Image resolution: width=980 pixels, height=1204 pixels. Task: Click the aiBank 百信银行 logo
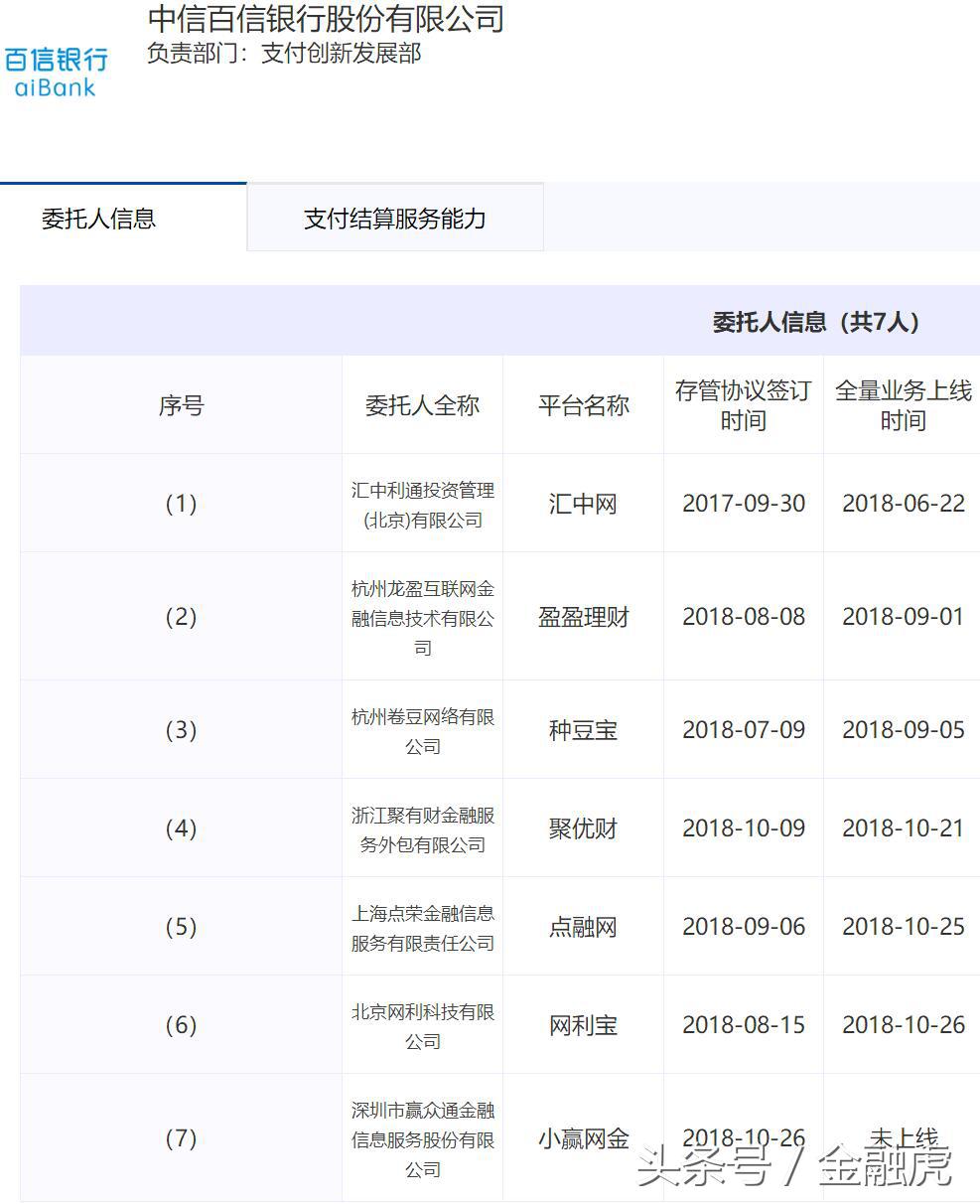point(57,72)
